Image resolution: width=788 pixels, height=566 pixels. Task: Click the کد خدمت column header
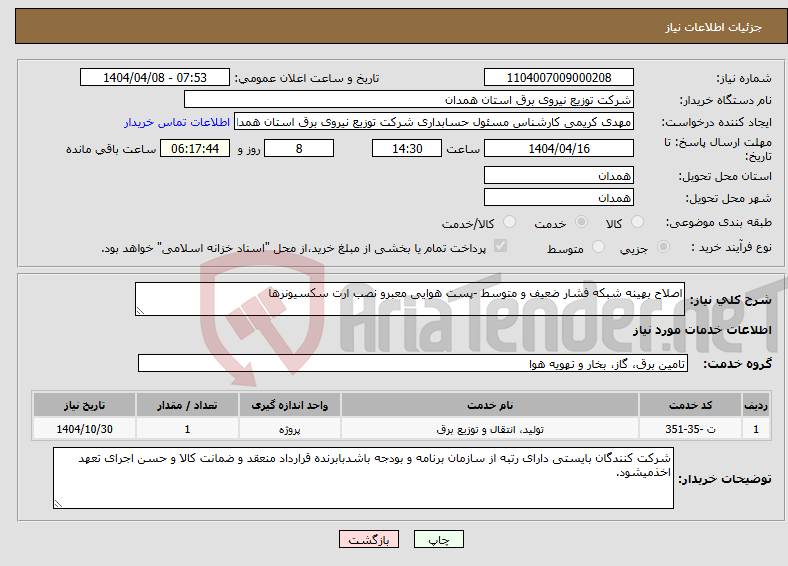(x=691, y=405)
